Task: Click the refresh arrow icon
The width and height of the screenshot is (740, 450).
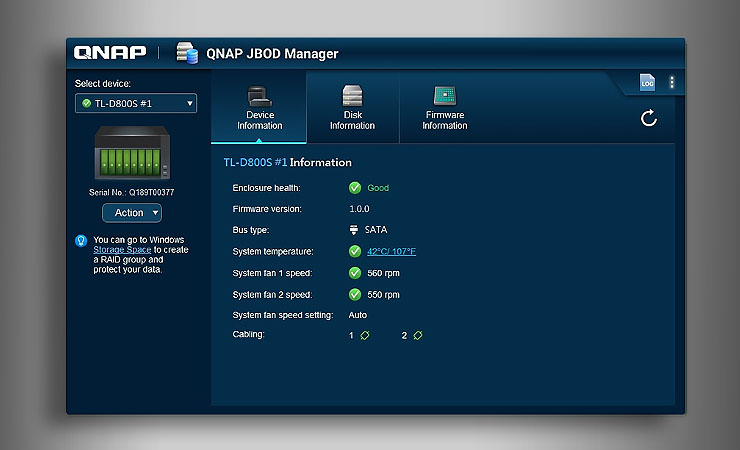Action: pyautogui.click(x=649, y=119)
